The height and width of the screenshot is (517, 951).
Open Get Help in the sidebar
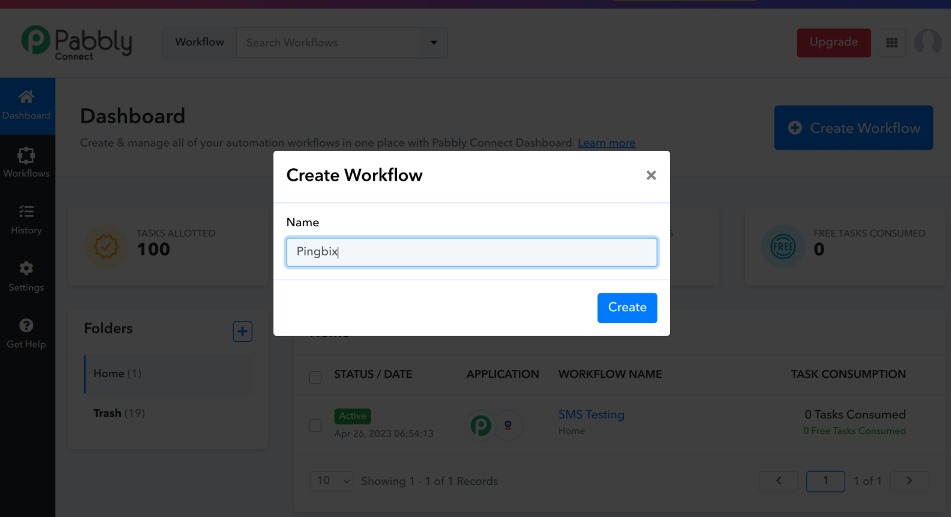coord(26,334)
